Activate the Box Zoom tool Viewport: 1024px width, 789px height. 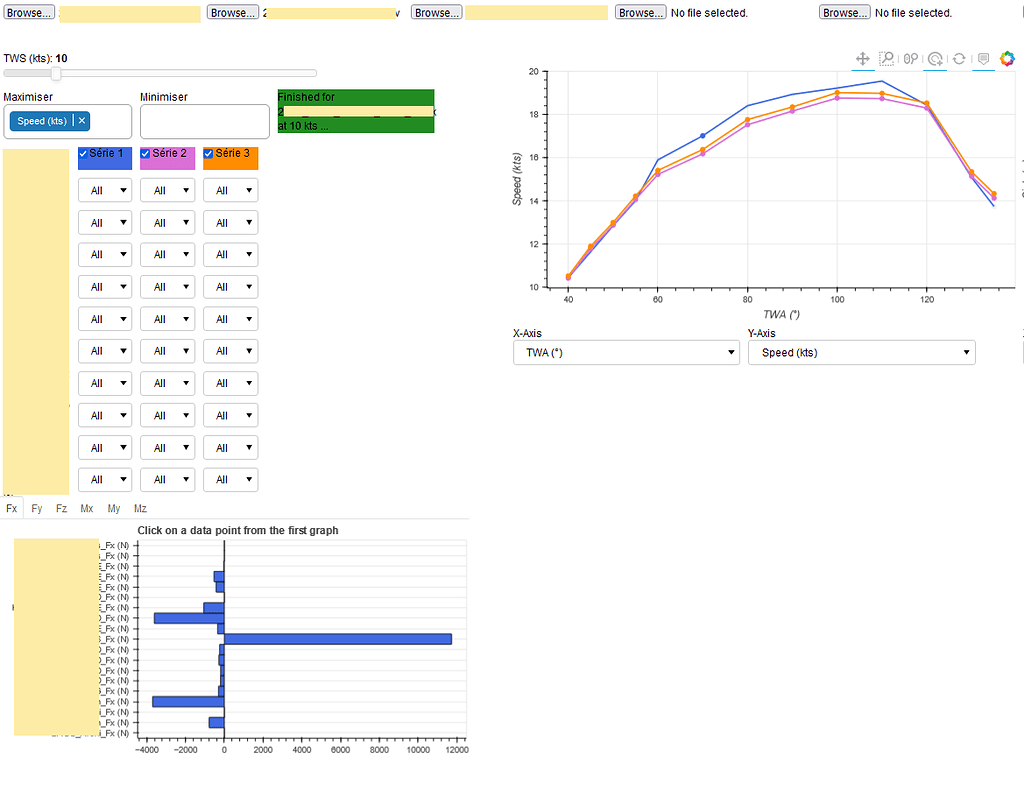[x=886, y=58]
